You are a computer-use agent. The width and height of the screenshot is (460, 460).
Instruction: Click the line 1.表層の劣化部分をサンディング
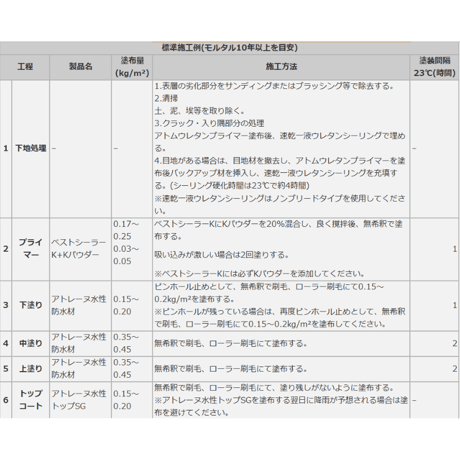pyautogui.click(x=274, y=86)
